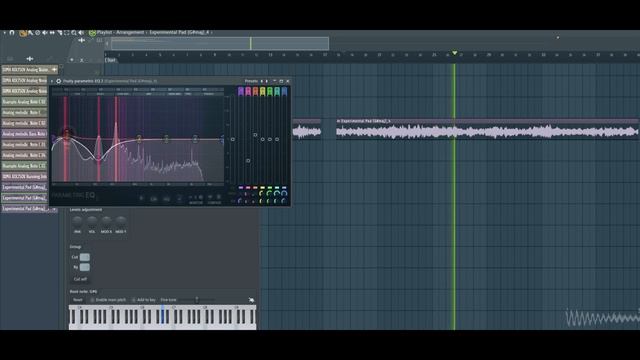Viewport: 640px width, 360px height.
Task: Enable the main pitch checkbox
Action: 92,300
